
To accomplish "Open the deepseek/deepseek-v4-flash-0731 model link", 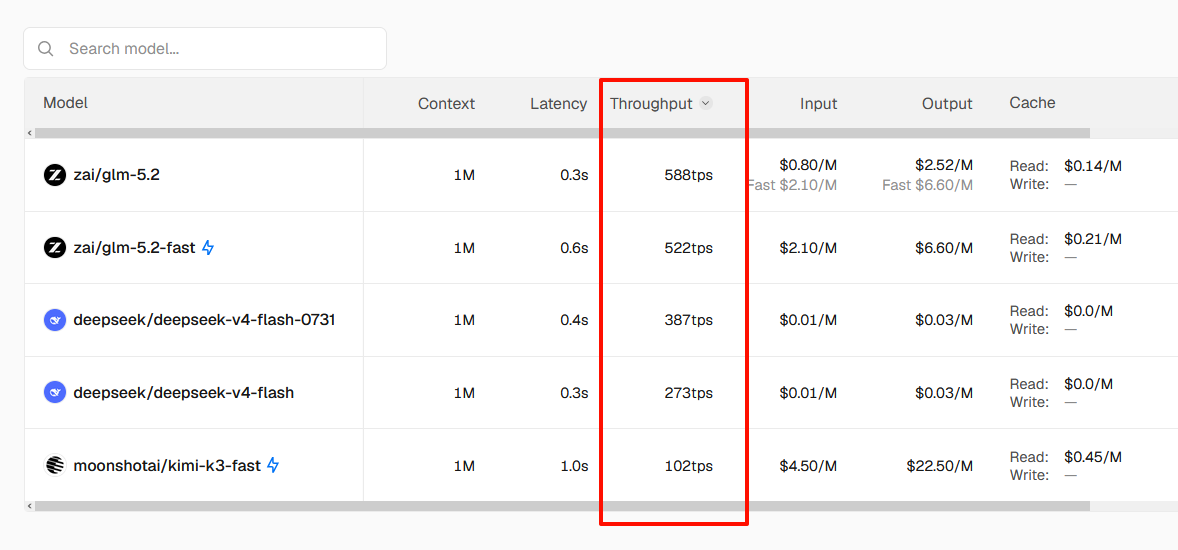I will (x=204, y=320).
